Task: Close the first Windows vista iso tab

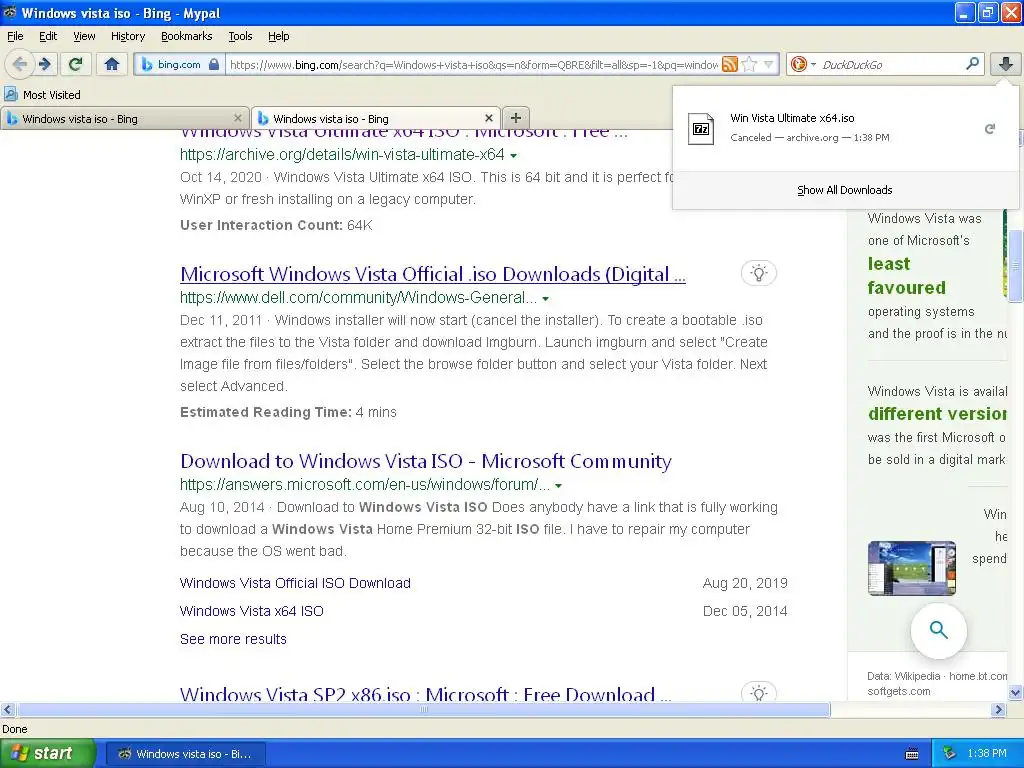Action: (238, 118)
